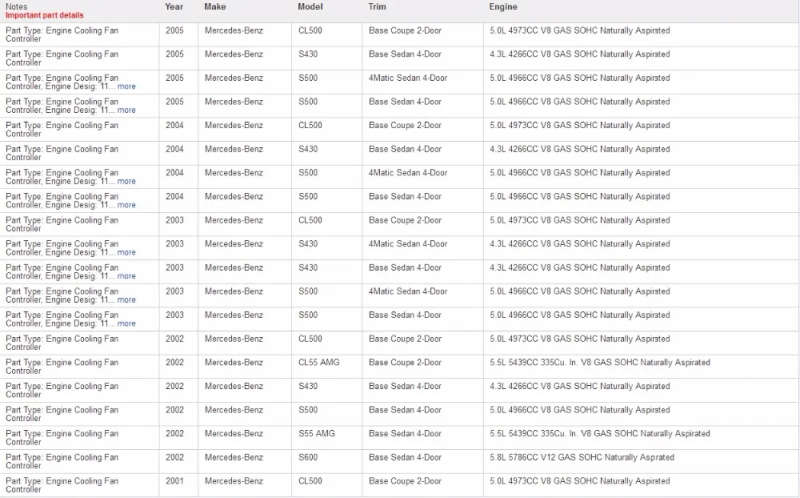The image size is (800, 498).
Task: Click 'more' in 2003 S500 Base Sedan row
Action: [x=127, y=323]
